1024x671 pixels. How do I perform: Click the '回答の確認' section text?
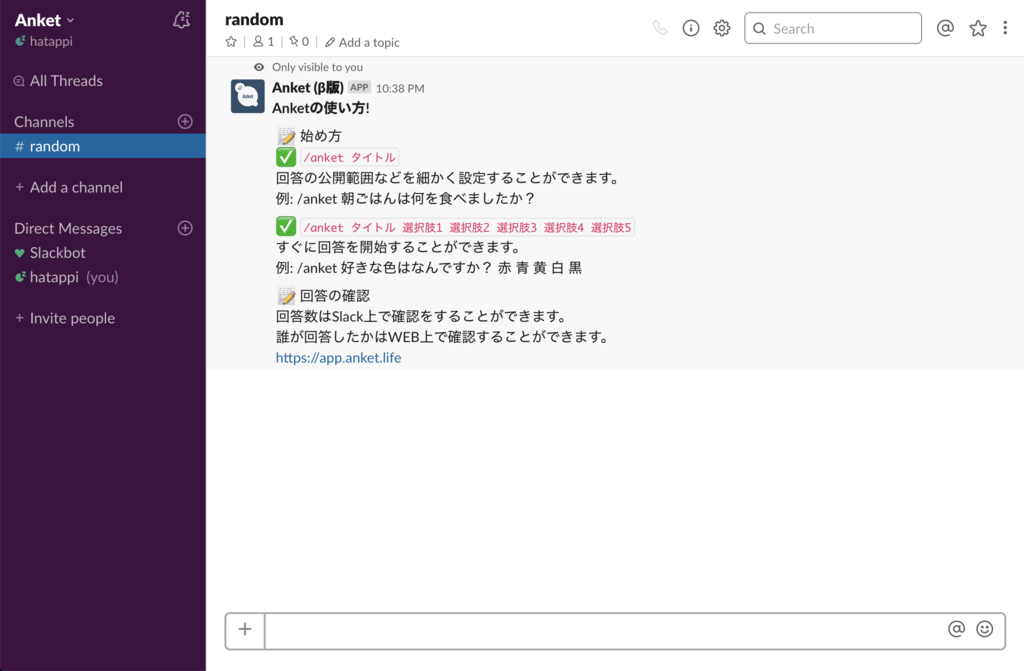pyautogui.click(x=334, y=296)
